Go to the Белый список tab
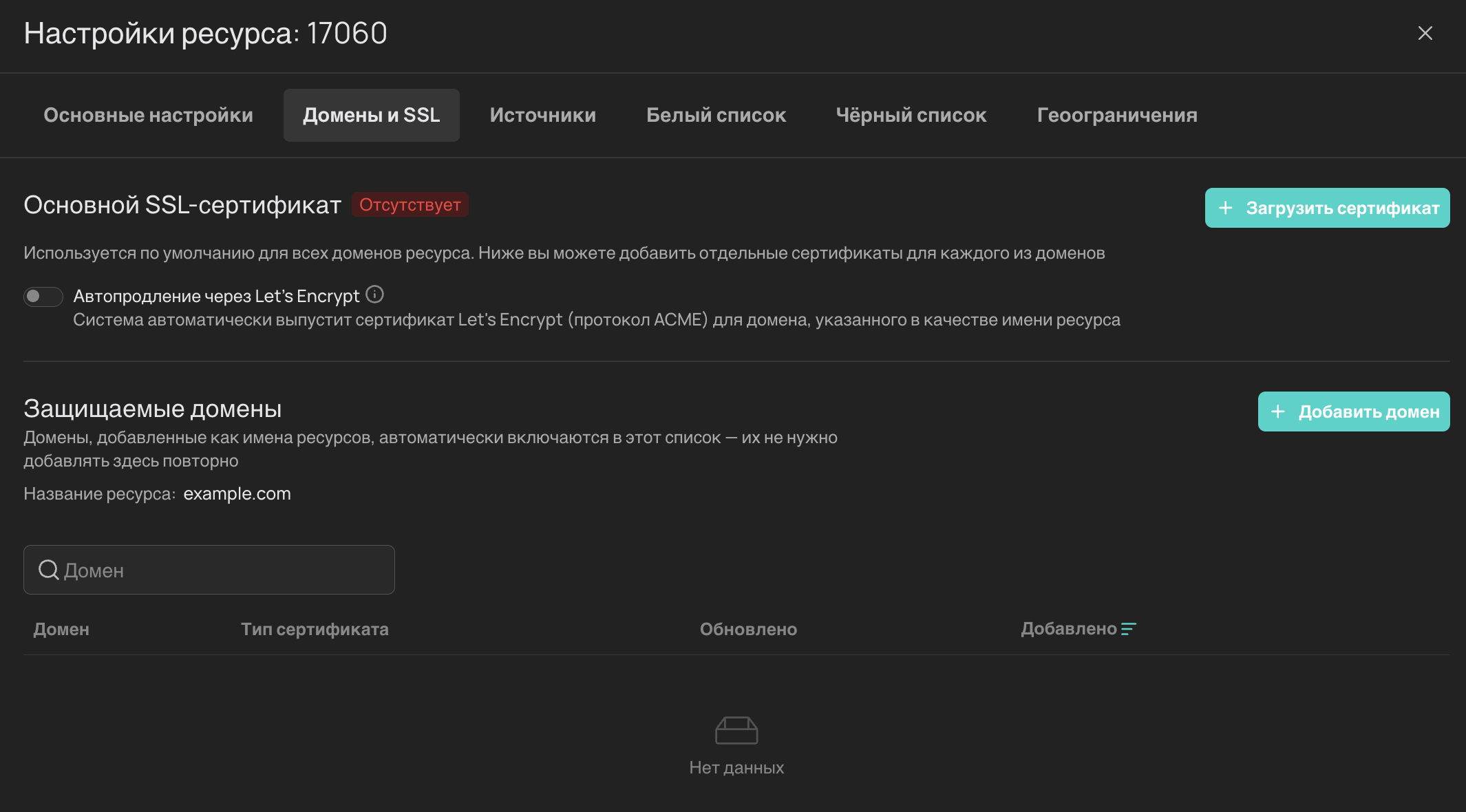 pyautogui.click(x=716, y=115)
